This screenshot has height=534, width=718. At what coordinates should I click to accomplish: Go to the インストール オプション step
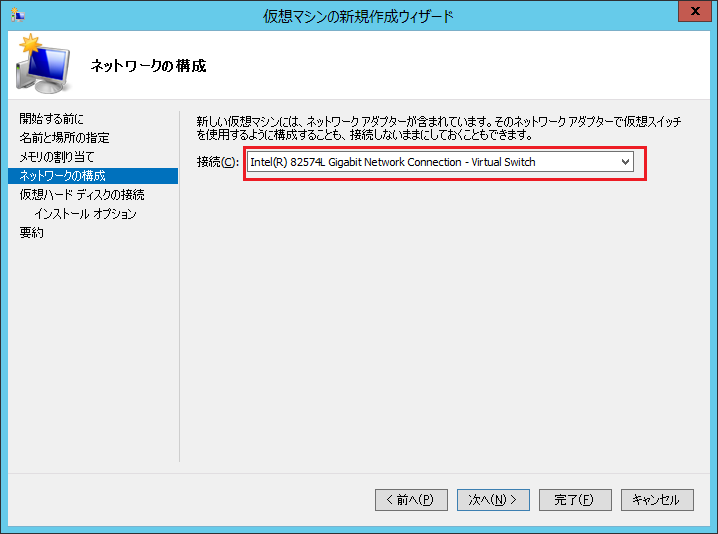pos(85,214)
